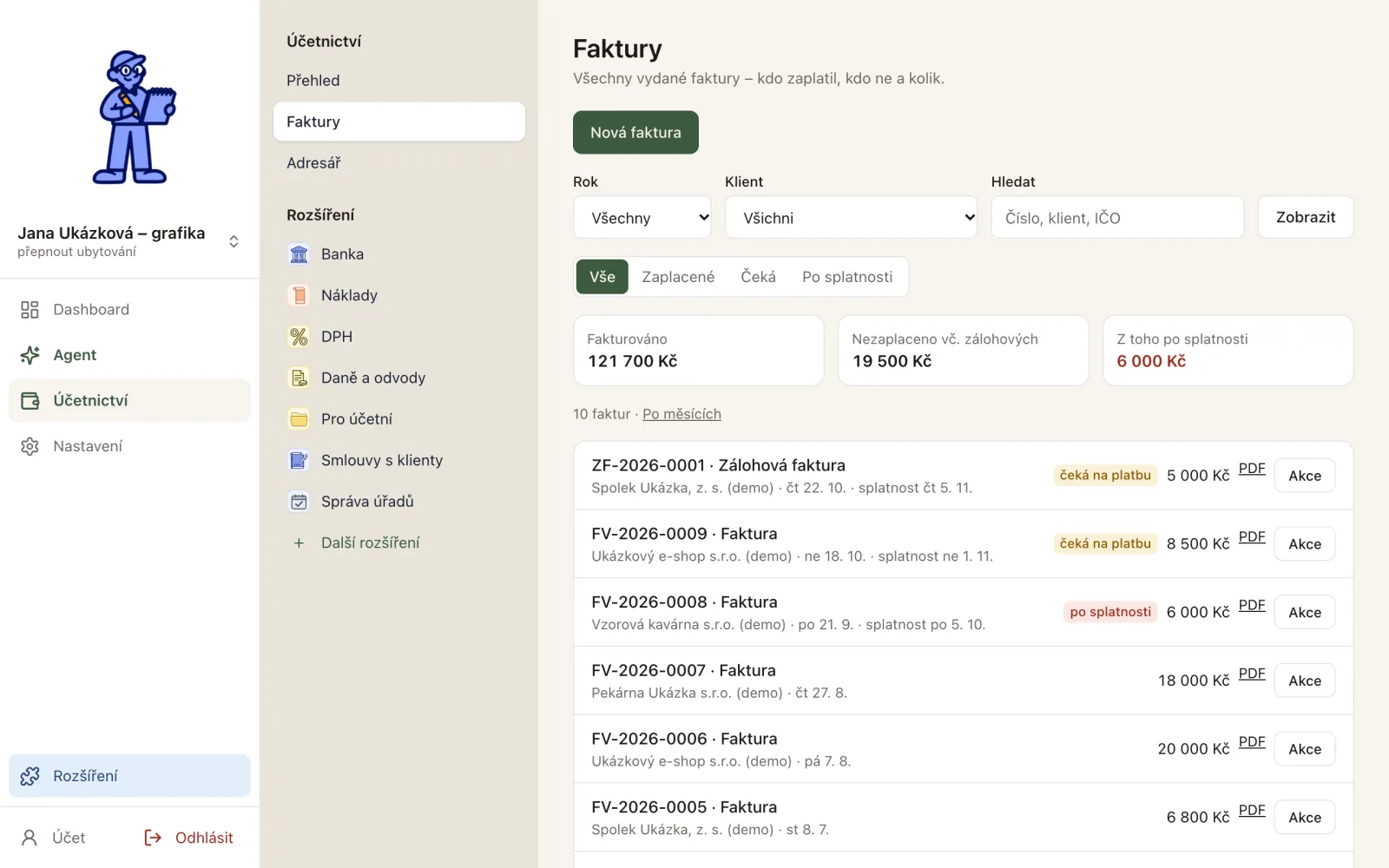Select Faktury in the Účetnictví menu
The height and width of the screenshot is (868, 1389).
click(399, 122)
